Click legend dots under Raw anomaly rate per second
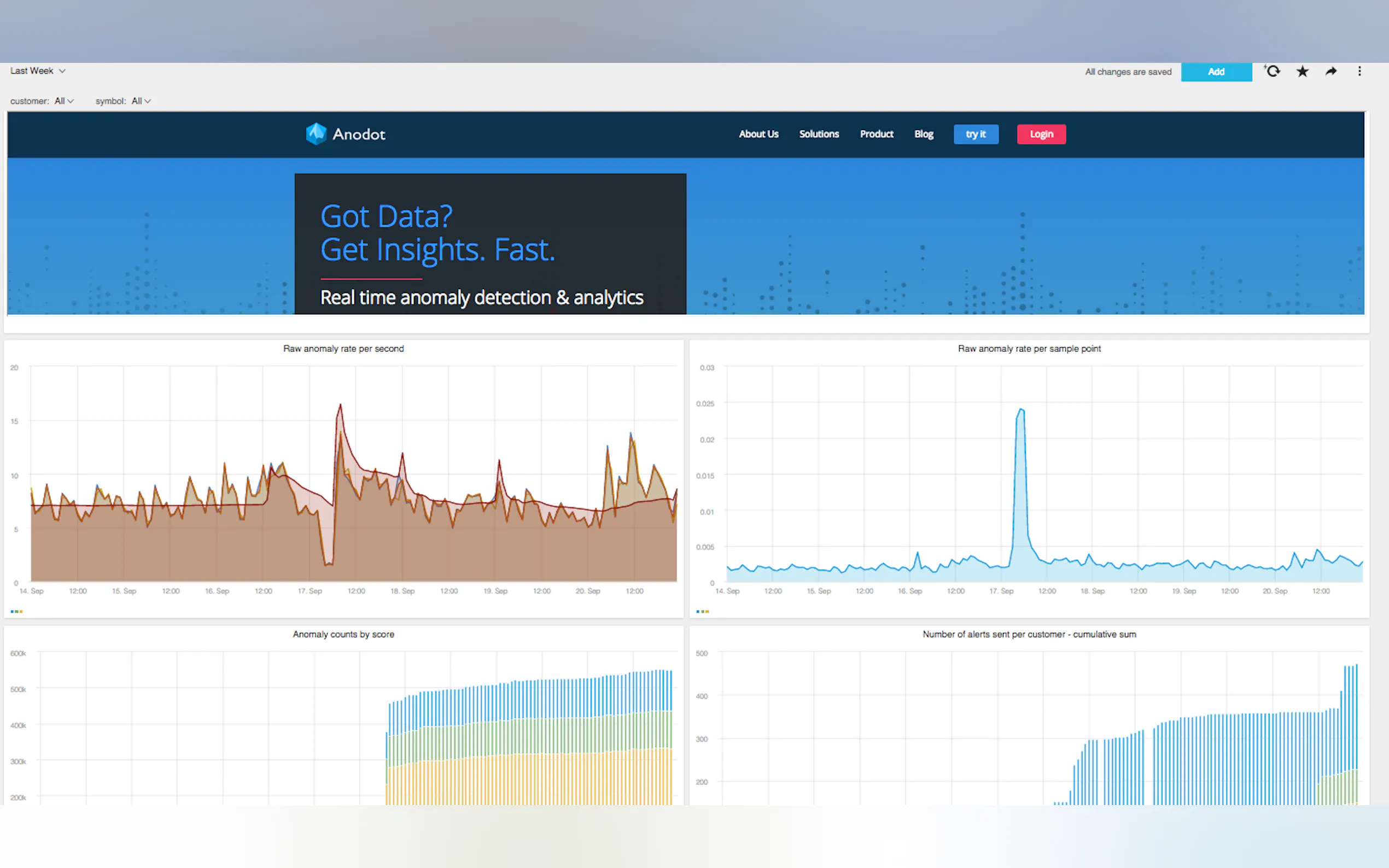1389x868 pixels. [x=16, y=612]
